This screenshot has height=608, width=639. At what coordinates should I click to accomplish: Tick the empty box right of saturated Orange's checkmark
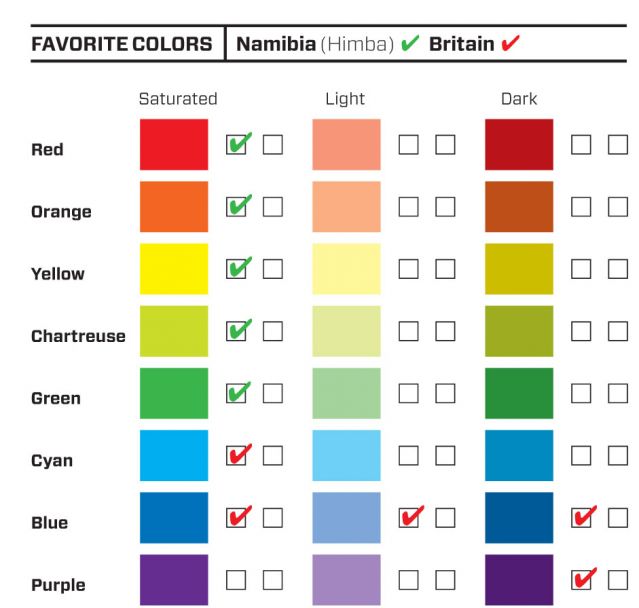tap(273, 207)
